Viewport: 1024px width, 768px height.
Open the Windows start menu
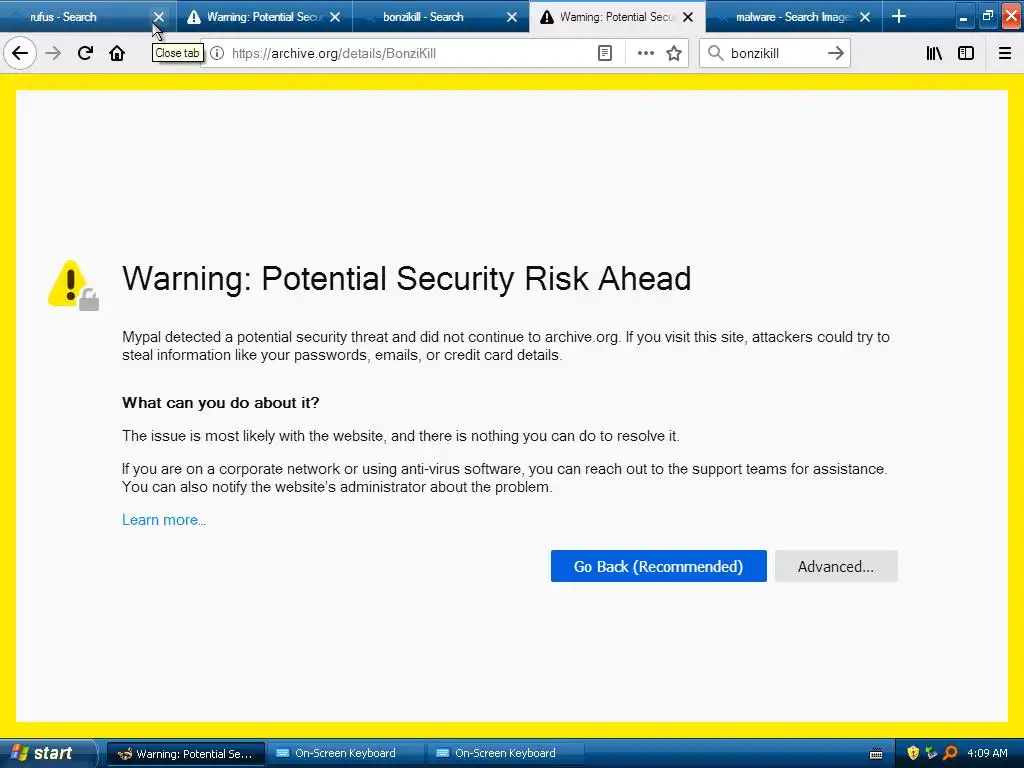(49, 753)
